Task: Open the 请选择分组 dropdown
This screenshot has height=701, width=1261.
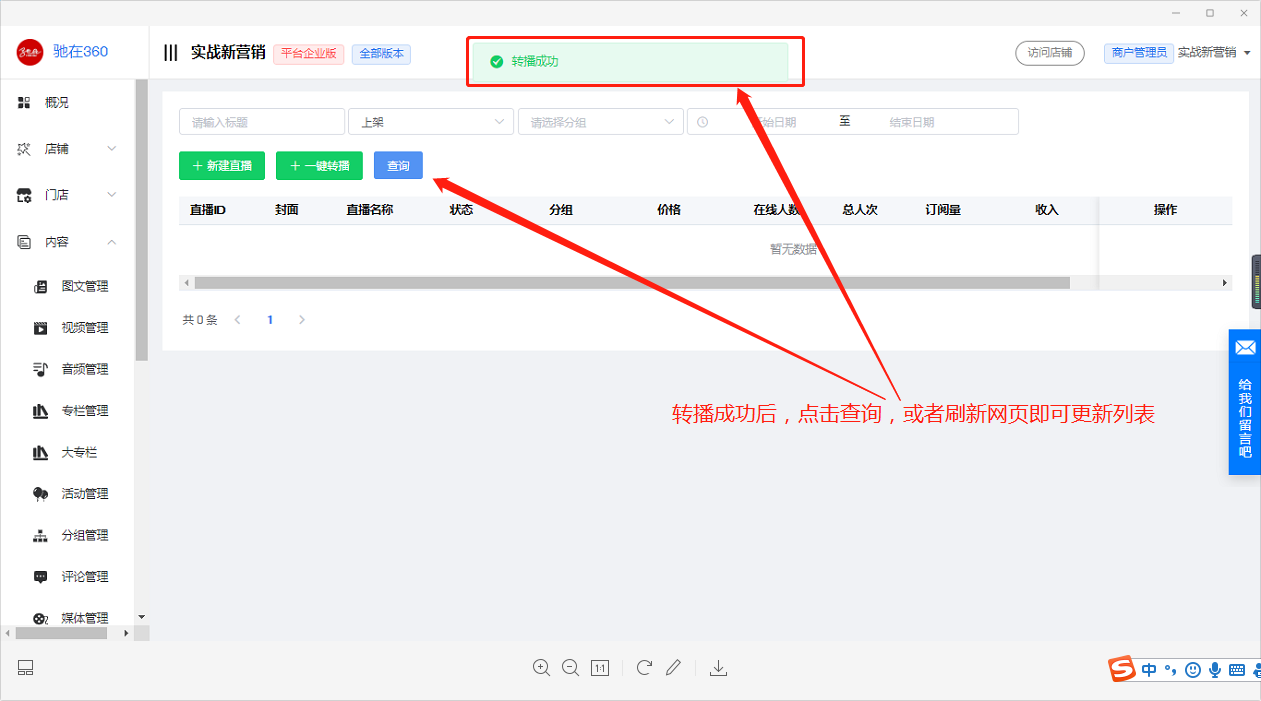Action: click(601, 122)
